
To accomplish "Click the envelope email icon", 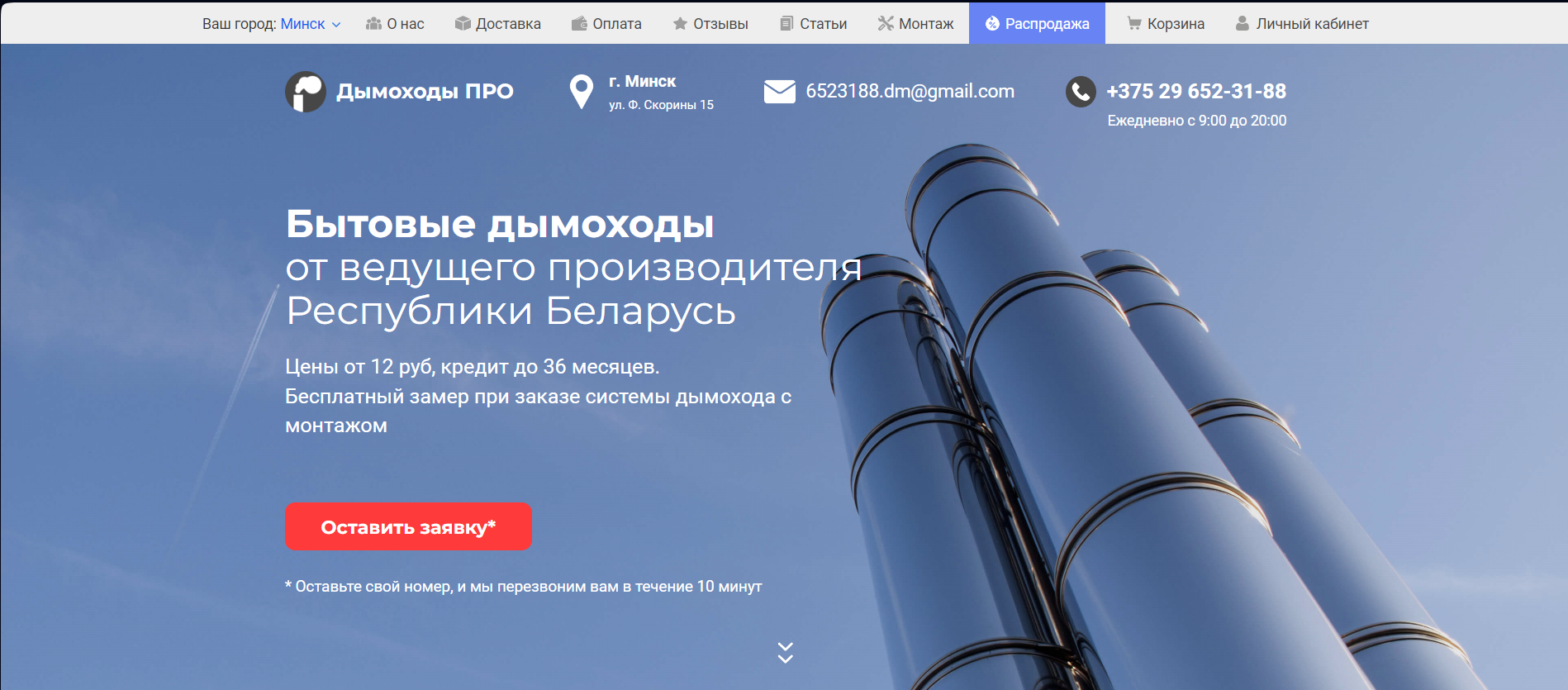I will pyautogui.click(x=780, y=92).
